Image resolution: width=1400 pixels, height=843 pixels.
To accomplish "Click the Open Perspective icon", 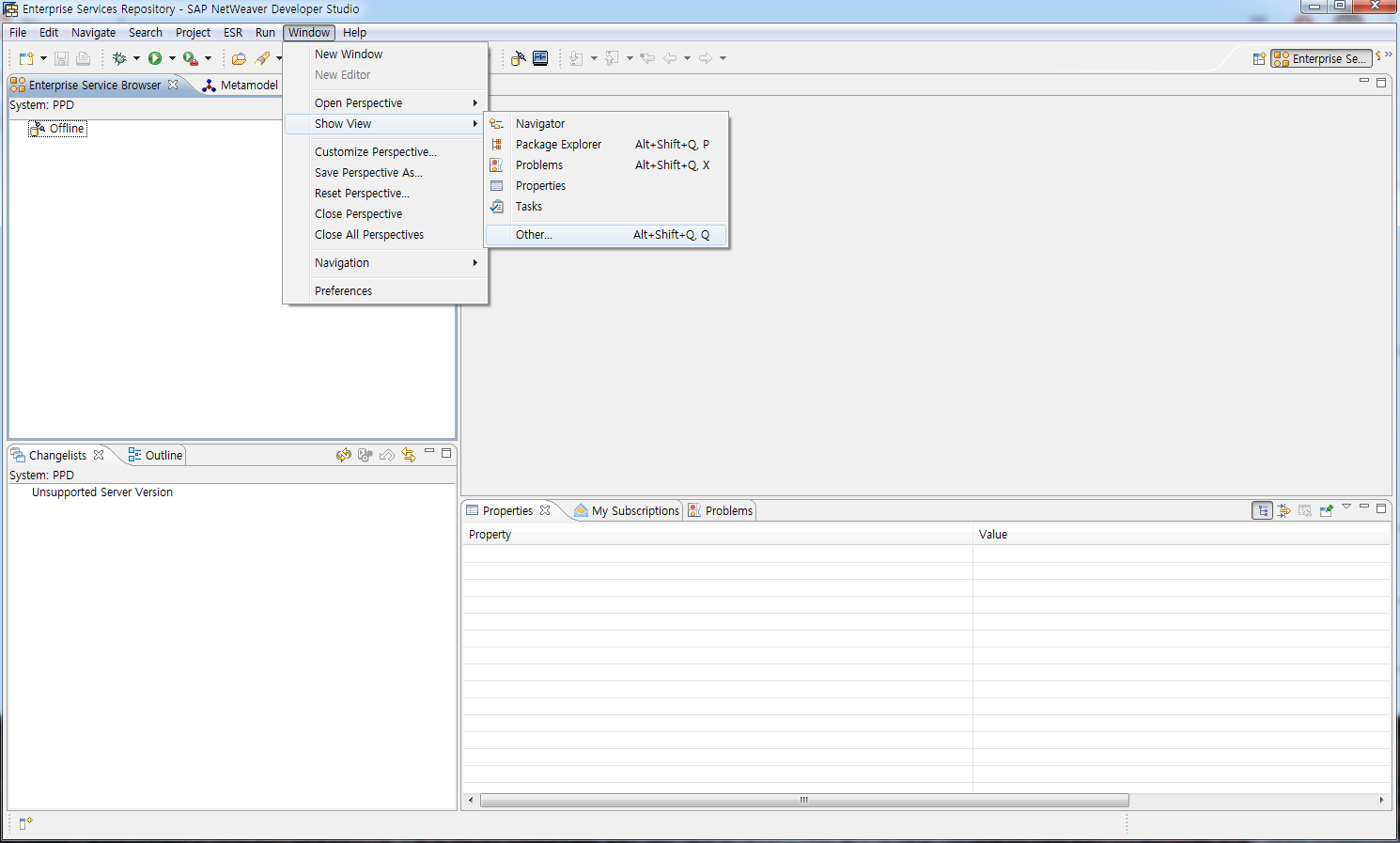I will [1259, 58].
